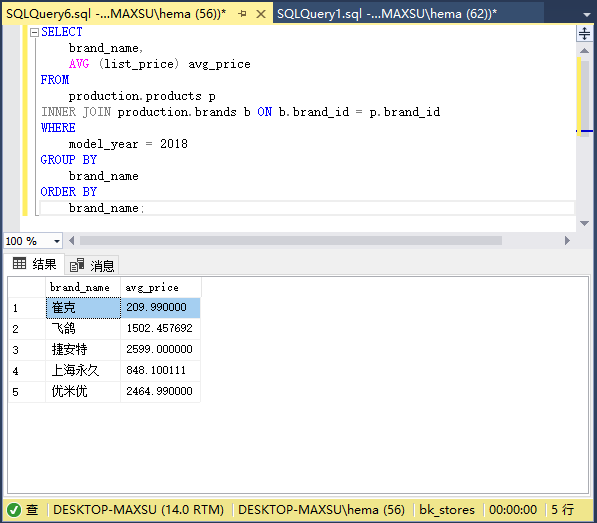Select the 2464.990000 price cell

coord(160,392)
